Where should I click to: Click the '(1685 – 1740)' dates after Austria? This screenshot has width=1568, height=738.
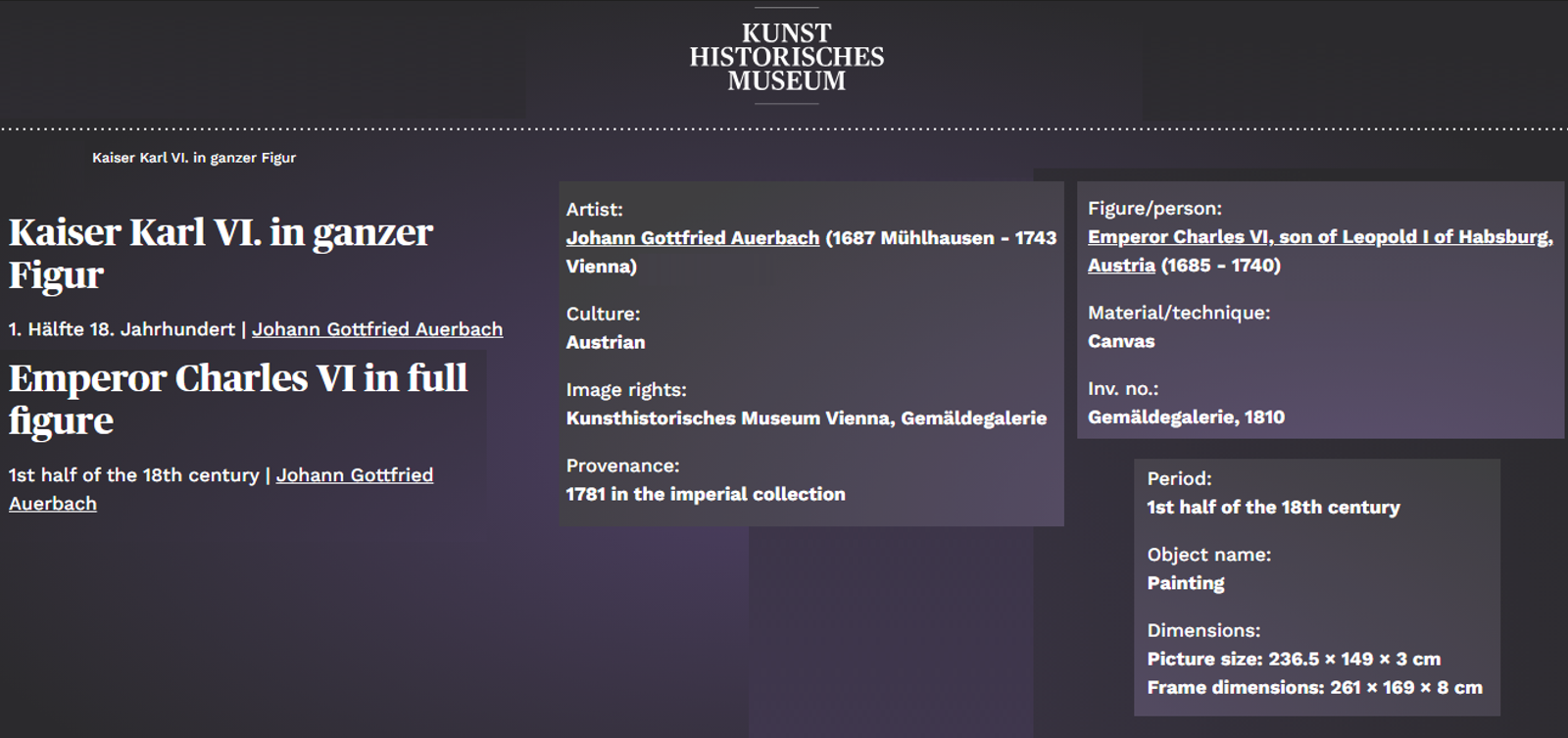pos(1220,266)
